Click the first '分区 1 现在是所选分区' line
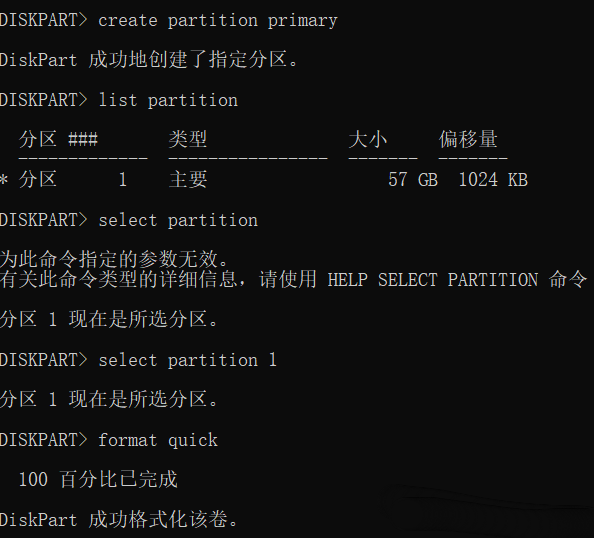The width and height of the screenshot is (594, 538). pyautogui.click(x=109, y=319)
